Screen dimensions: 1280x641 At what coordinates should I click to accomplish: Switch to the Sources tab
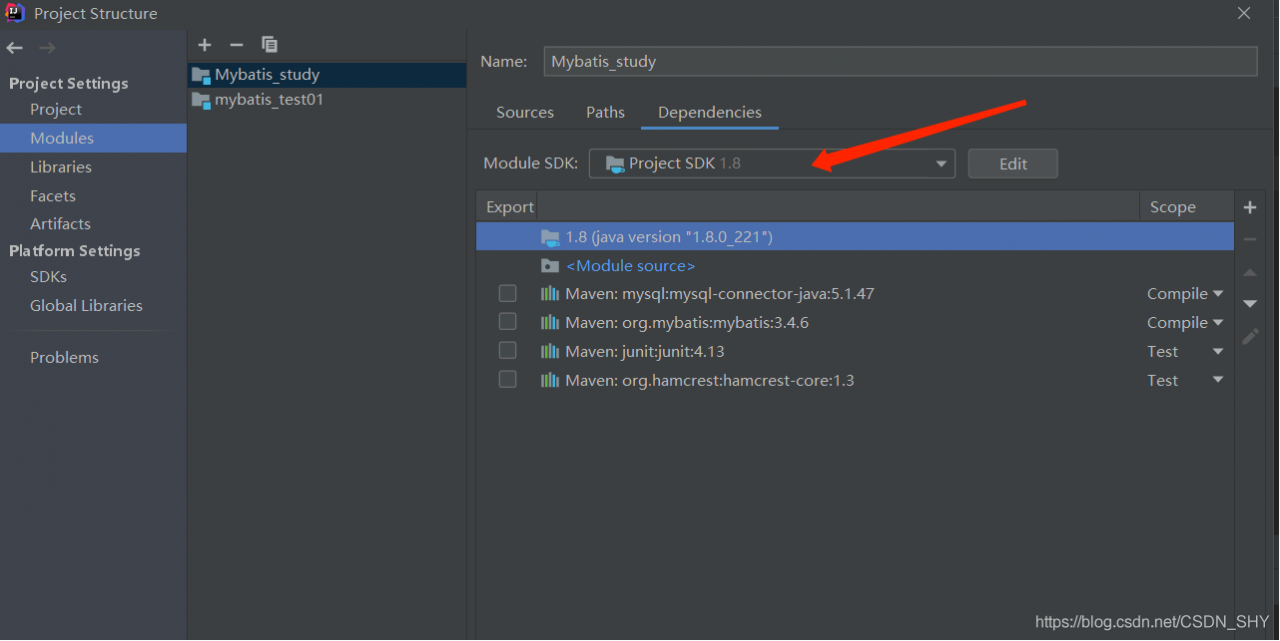click(525, 113)
